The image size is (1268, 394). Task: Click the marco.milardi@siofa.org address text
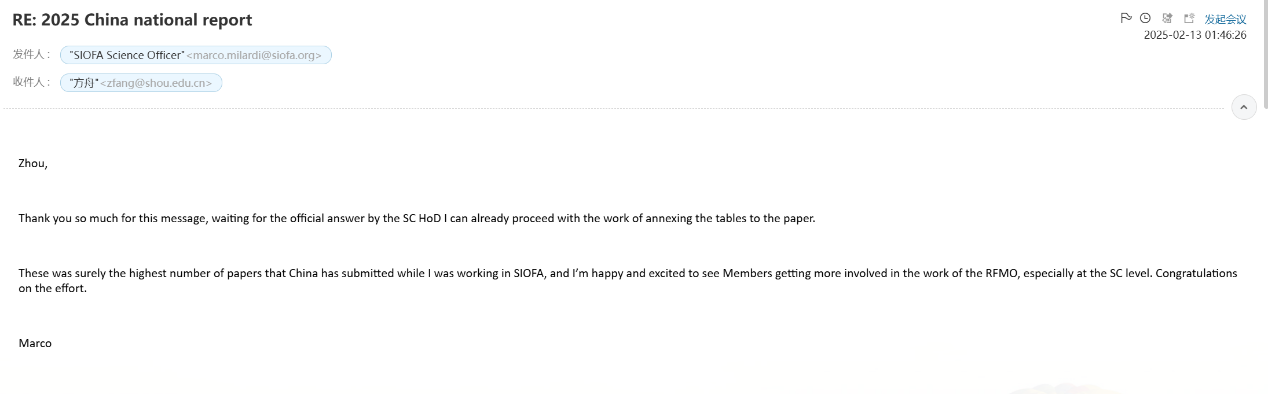pos(257,55)
